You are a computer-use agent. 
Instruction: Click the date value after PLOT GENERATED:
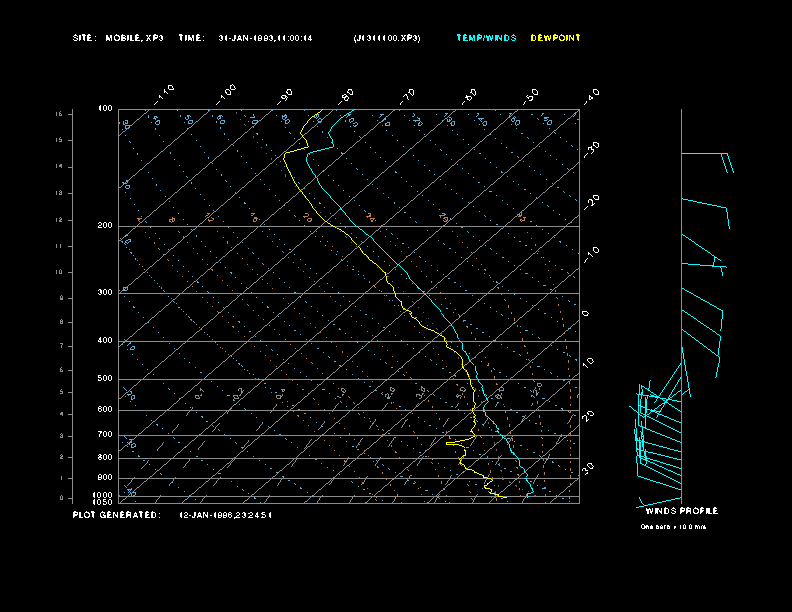point(226,515)
